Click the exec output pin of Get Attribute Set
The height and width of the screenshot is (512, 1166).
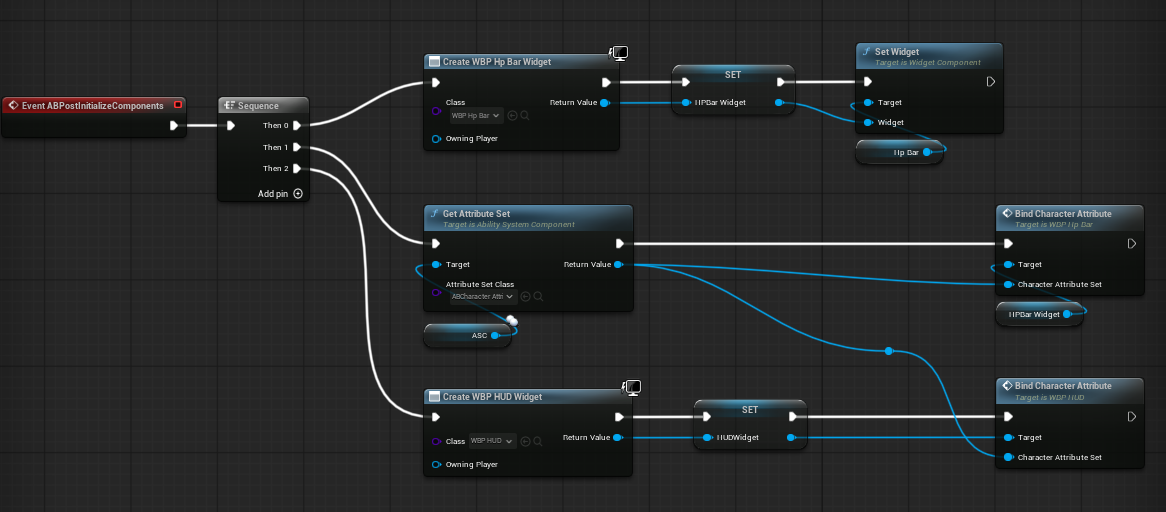pyautogui.click(x=619, y=243)
